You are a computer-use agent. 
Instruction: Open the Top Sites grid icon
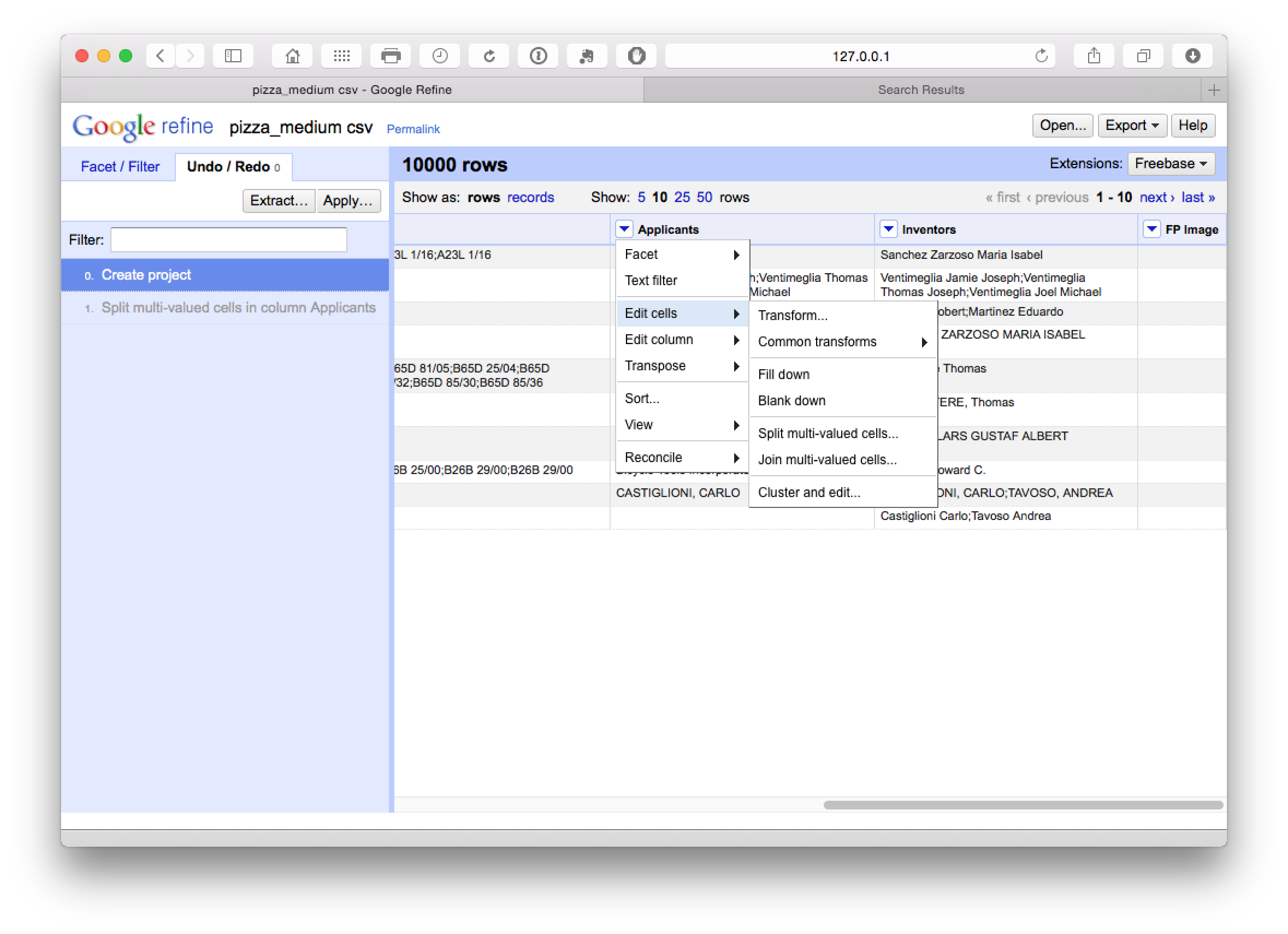click(341, 56)
